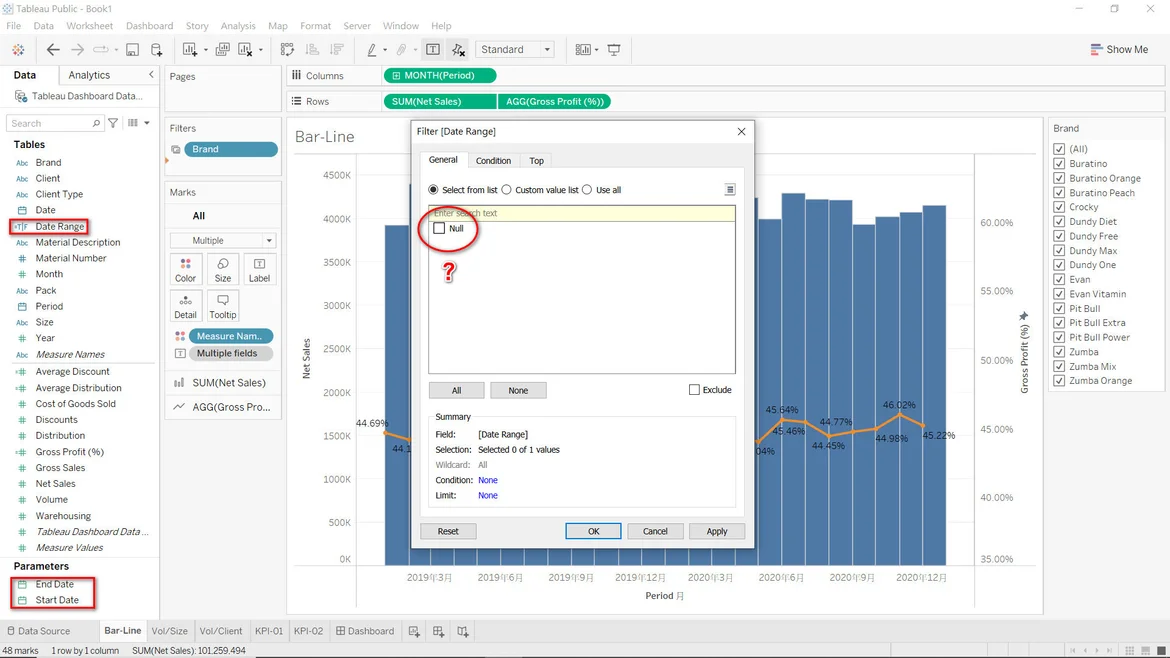Click the Save workbook toolbar icon
The height and width of the screenshot is (658, 1170).
tap(132, 49)
